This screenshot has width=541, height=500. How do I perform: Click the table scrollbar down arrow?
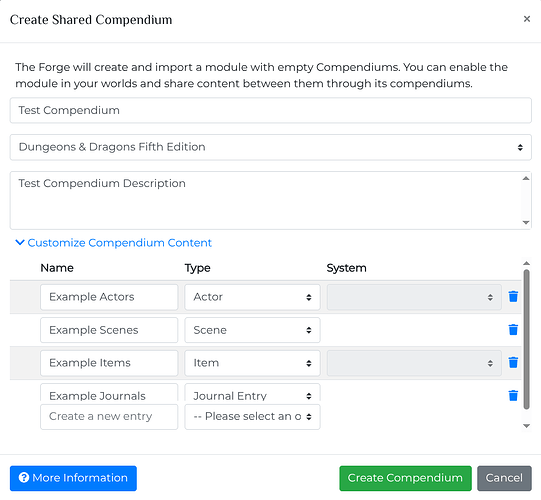[526, 426]
